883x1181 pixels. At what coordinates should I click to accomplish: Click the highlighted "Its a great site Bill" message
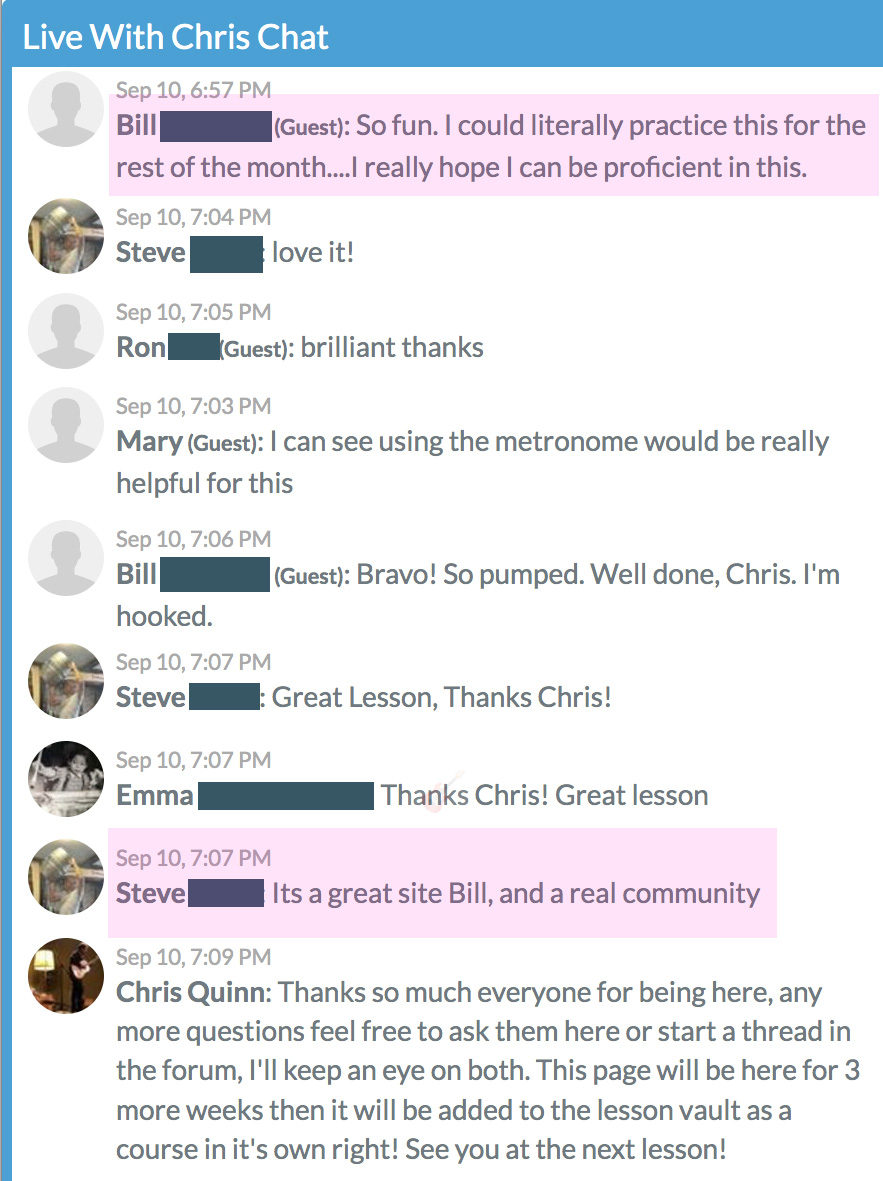coord(516,893)
